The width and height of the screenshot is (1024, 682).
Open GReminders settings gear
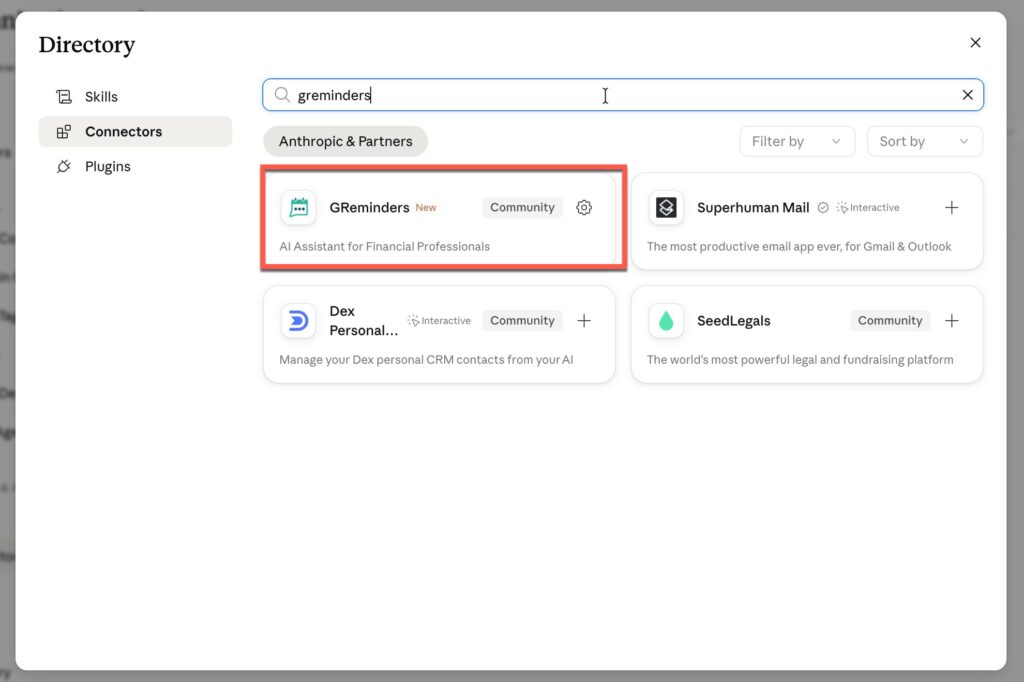click(x=584, y=208)
